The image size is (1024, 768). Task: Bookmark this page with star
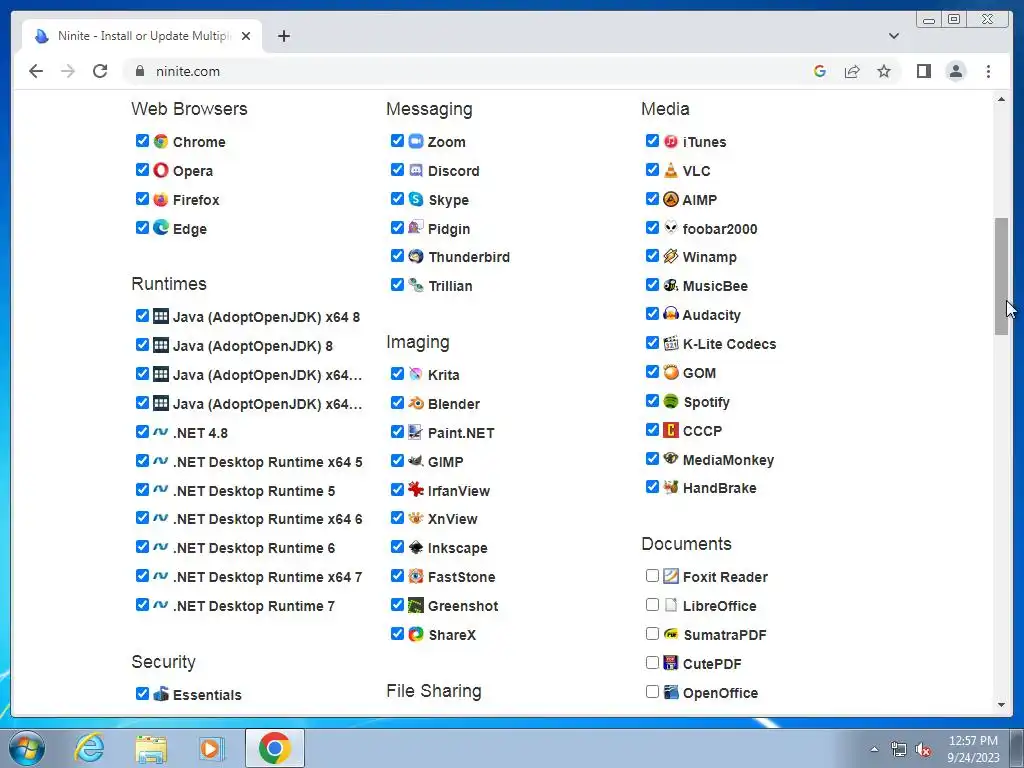coord(884,71)
